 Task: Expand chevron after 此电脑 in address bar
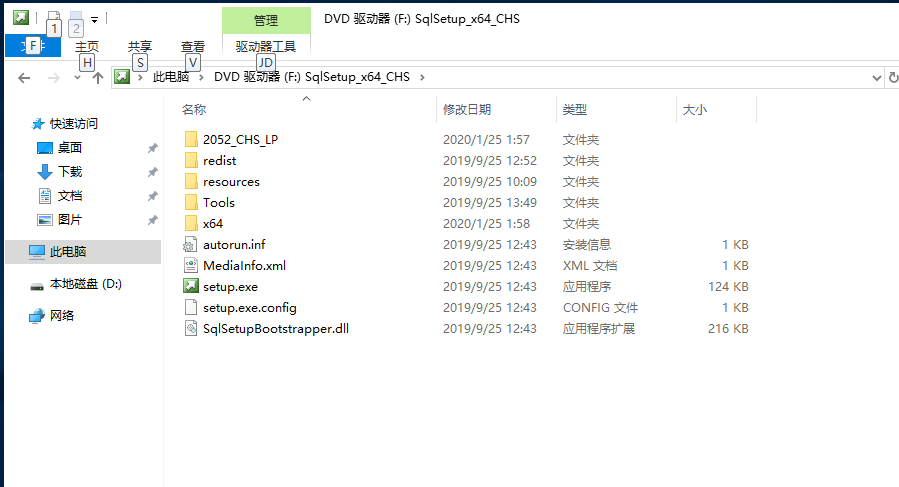201,77
